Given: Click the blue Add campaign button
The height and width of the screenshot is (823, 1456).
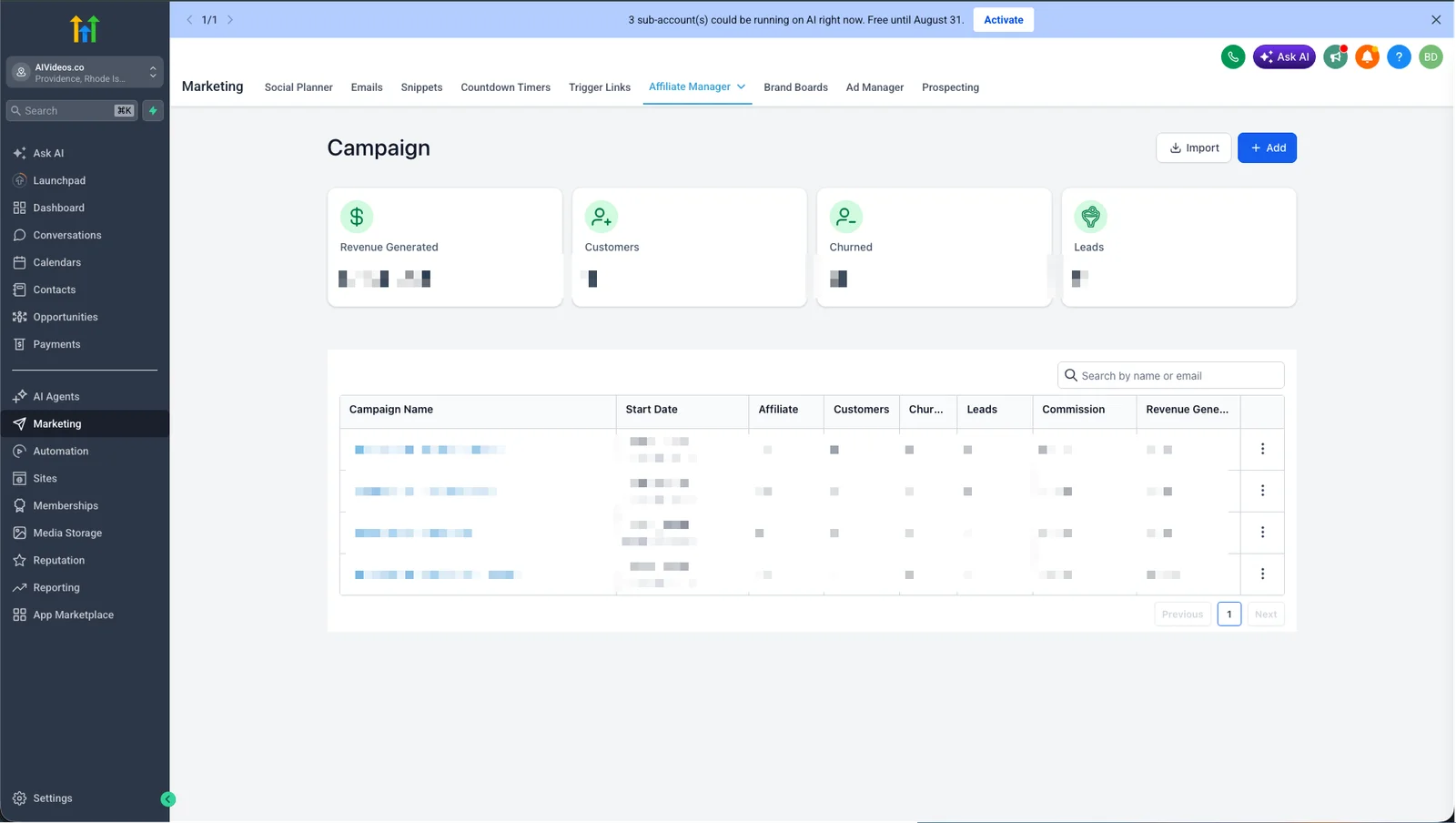Looking at the screenshot, I should (x=1267, y=147).
